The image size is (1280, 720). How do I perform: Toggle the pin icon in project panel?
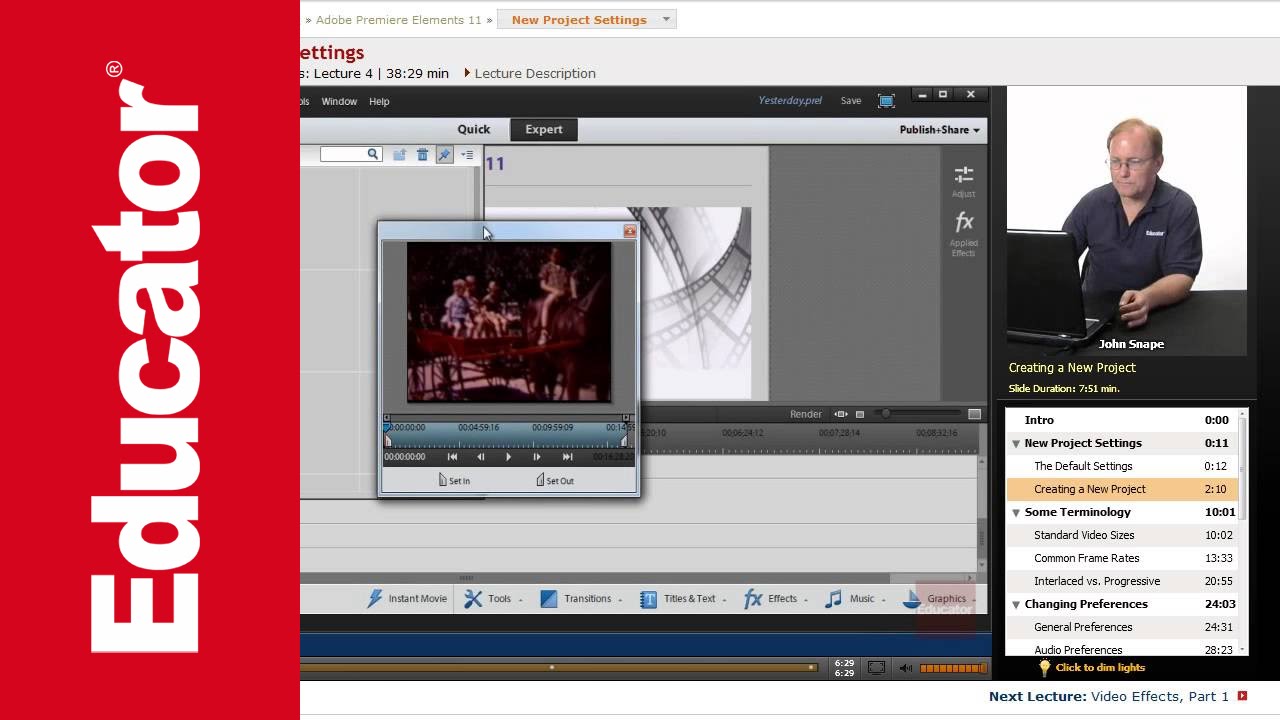[x=444, y=154]
